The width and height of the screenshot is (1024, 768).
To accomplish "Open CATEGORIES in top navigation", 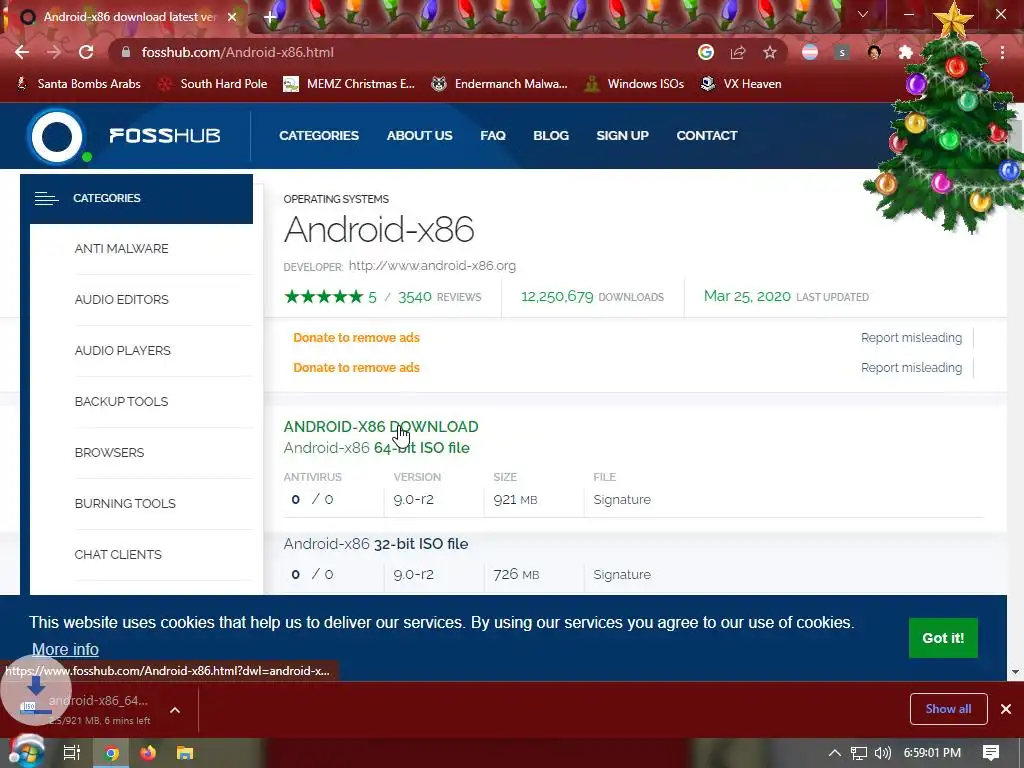I will (x=319, y=135).
